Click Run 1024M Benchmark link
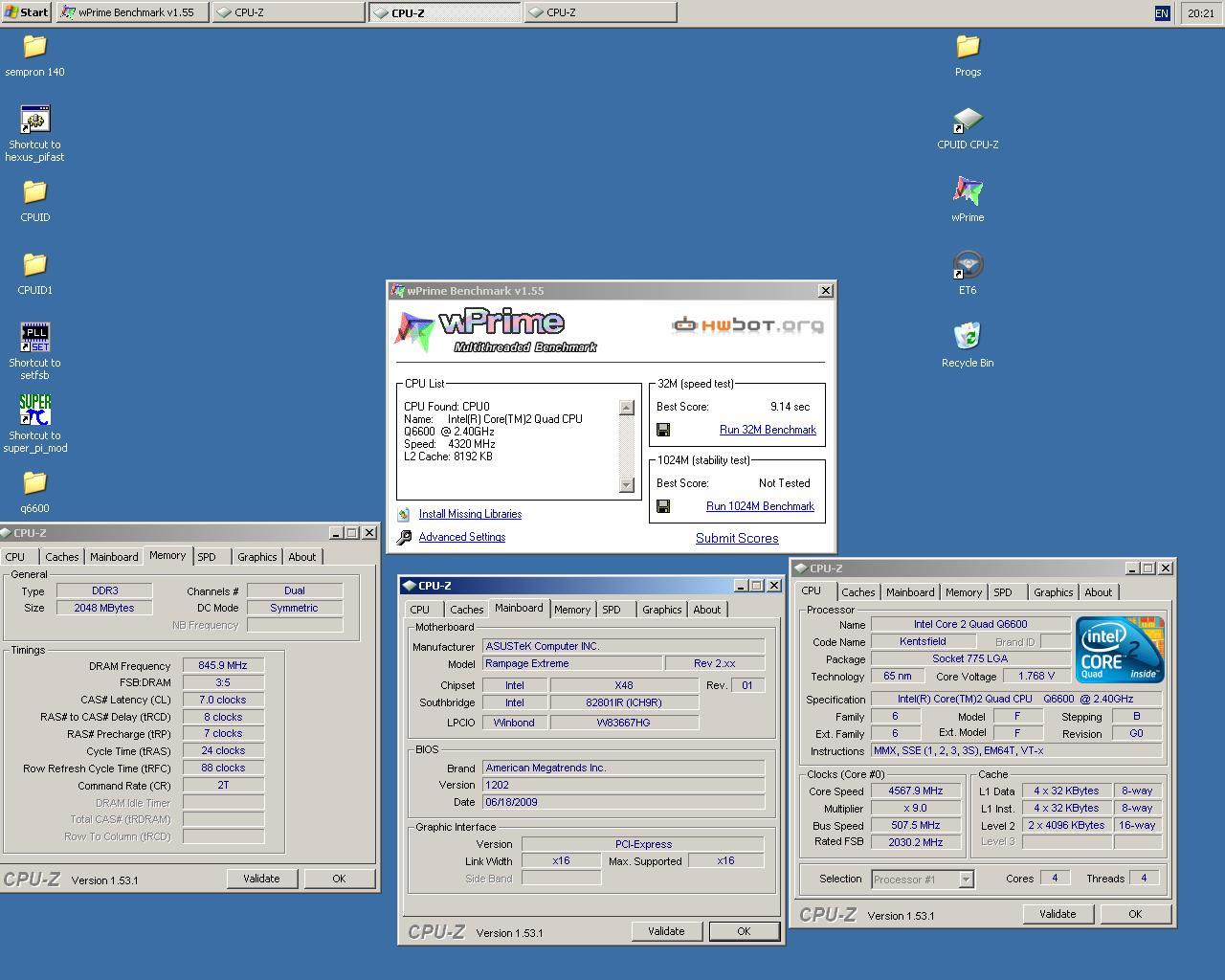Image resolution: width=1225 pixels, height=980 pixels. coord(760,506)
